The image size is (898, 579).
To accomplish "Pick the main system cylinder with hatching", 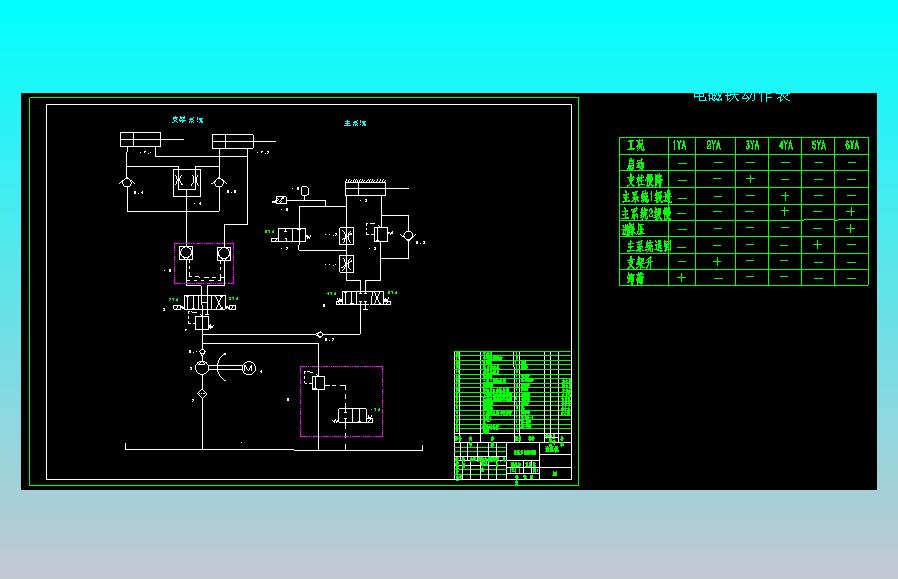I will tap(365, 187).
